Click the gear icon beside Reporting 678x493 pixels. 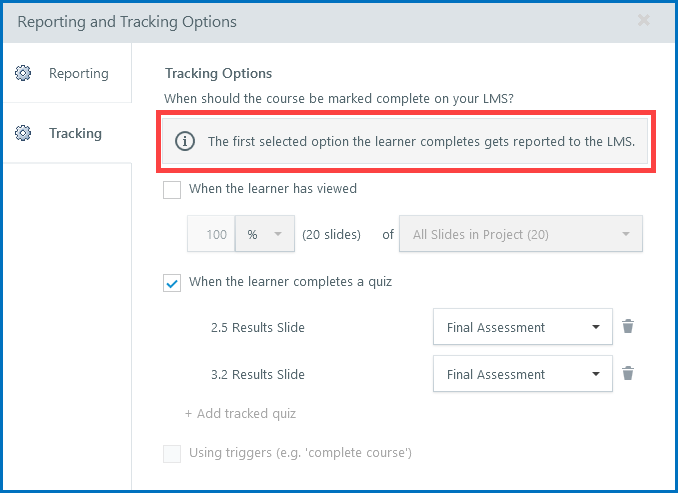[25, 73]
